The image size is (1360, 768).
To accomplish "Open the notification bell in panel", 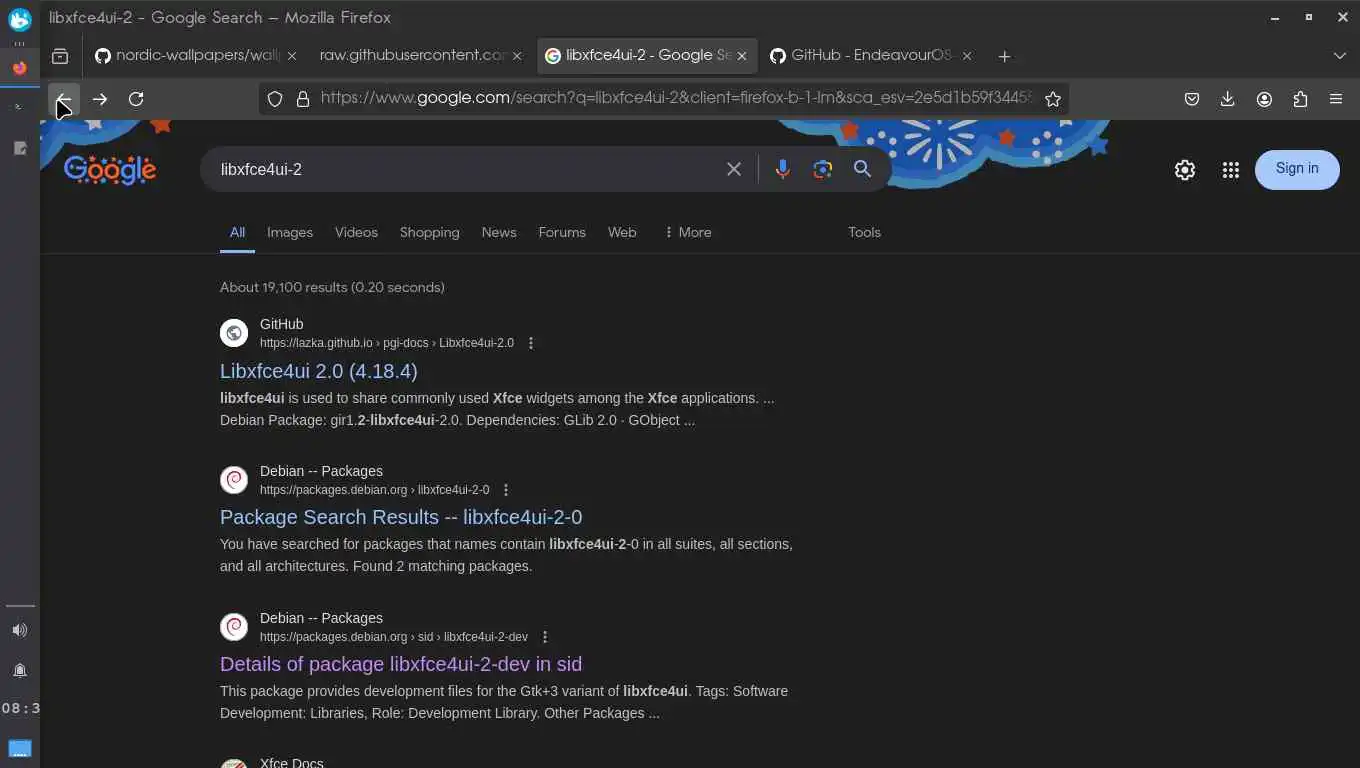I will (x=20, y=670).
